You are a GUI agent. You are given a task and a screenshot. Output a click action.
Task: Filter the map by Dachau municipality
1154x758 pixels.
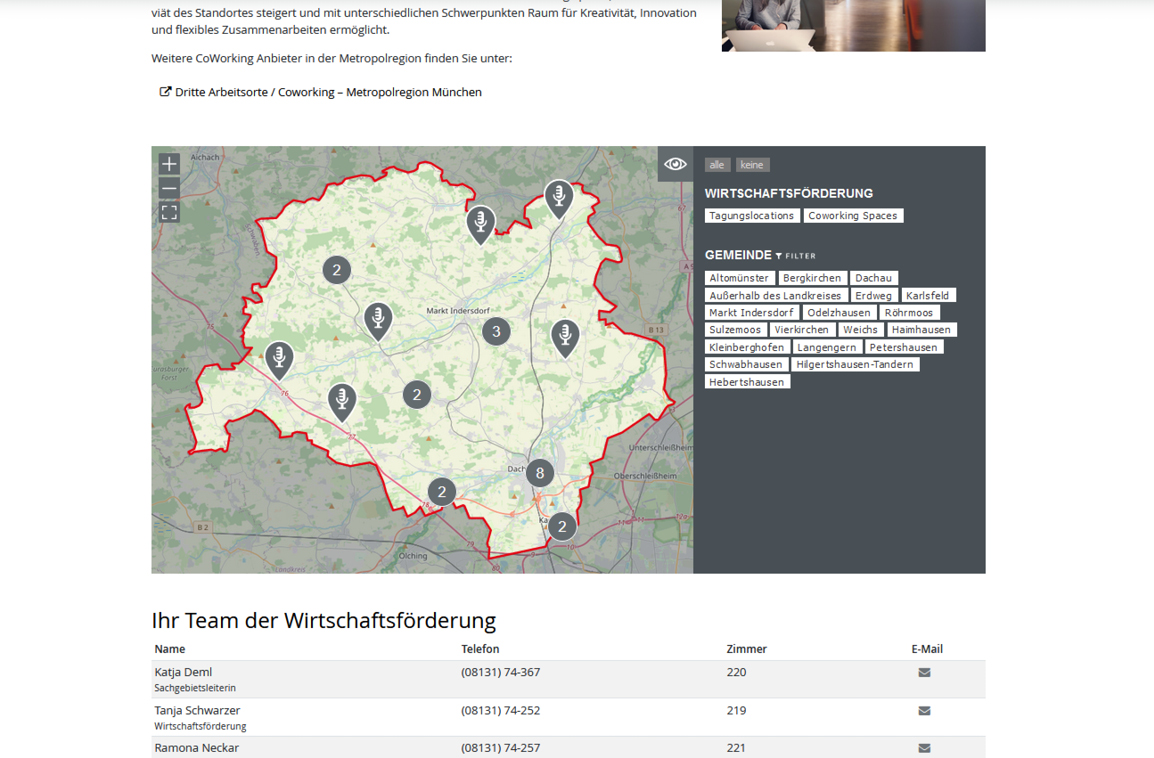(x=873, y=278)
